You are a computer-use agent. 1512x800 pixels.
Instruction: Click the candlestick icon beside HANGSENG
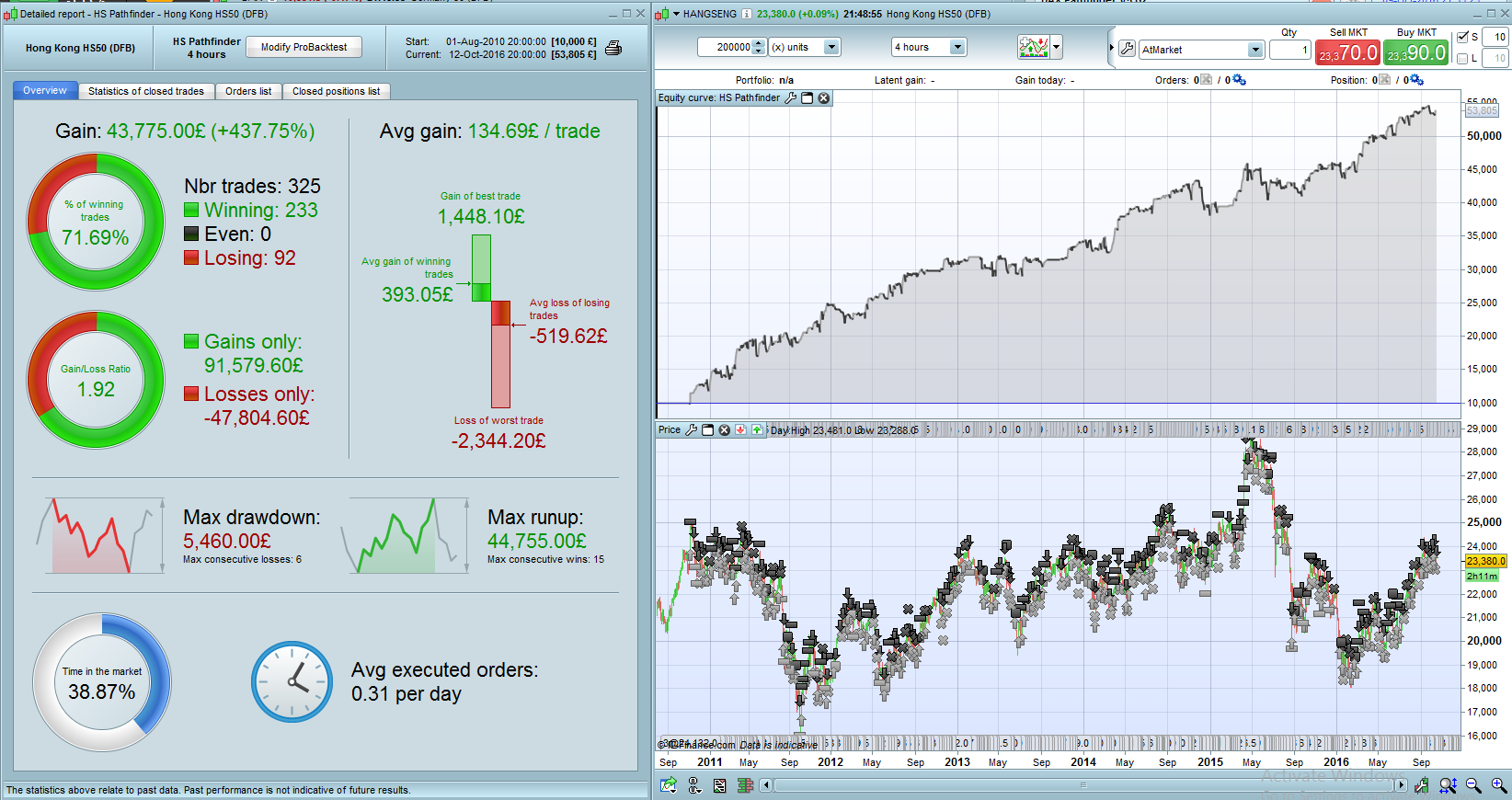click(661, 14)
